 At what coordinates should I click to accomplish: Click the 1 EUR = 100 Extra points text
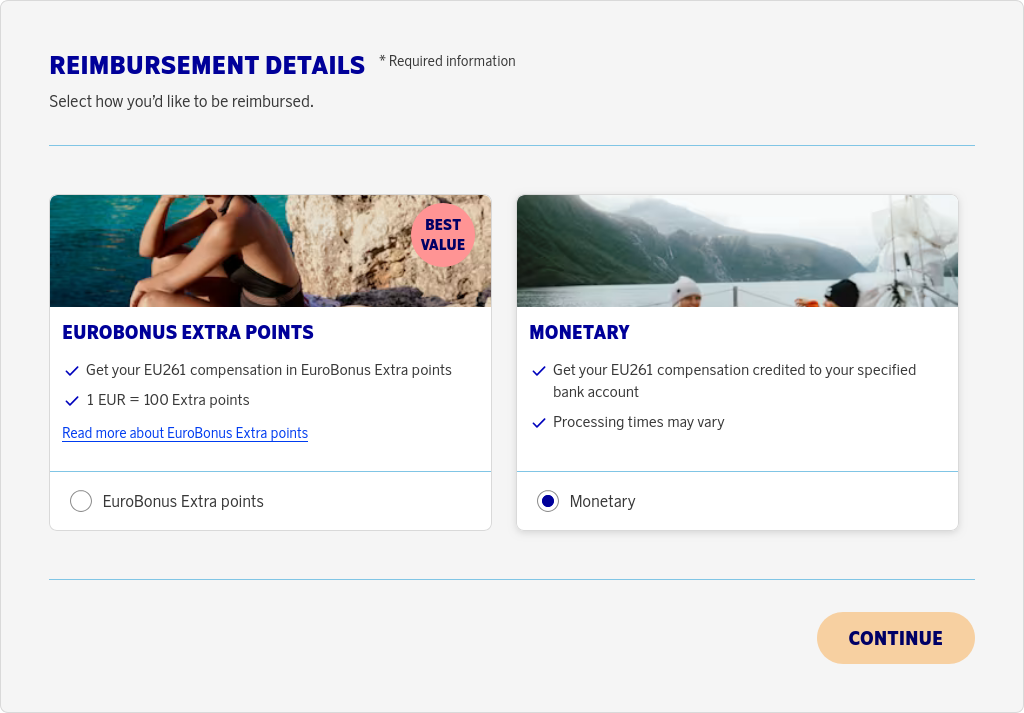tap(168, 400)
